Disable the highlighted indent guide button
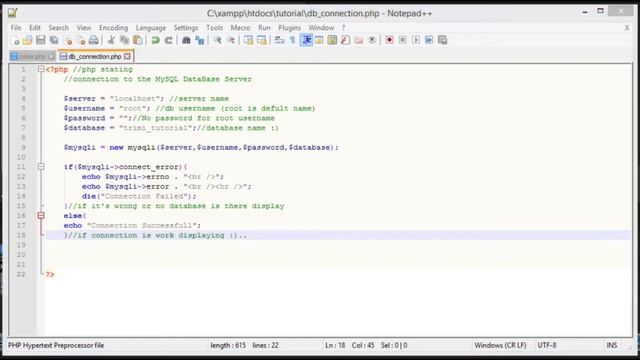640x360 pixels. pos(306,40)
